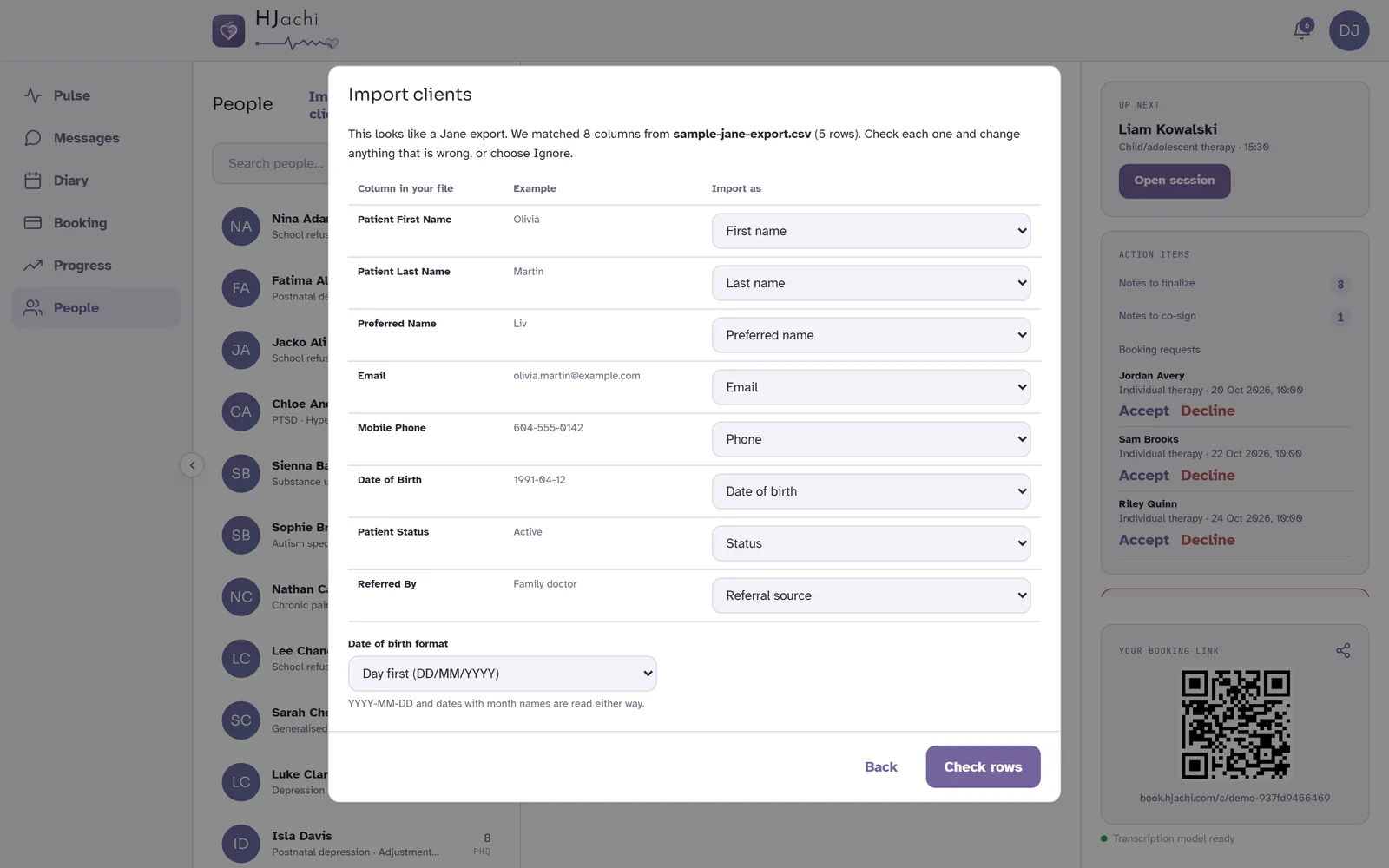This screenshot has width=1389, height=868.
Task: Open Notes to finalize action item
Action: point(1234,284)
